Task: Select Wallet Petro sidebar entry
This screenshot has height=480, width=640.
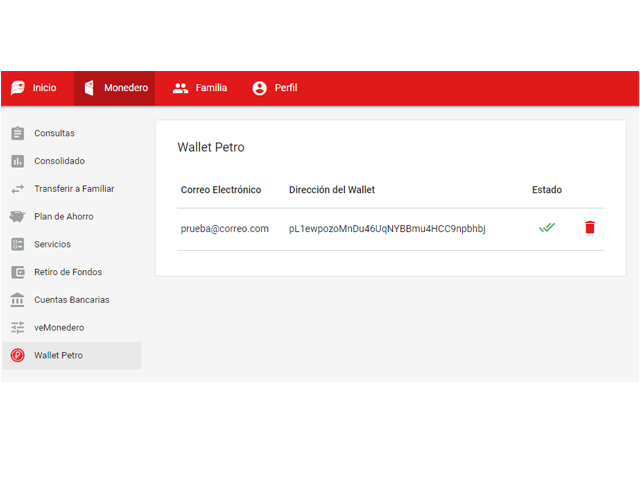Action: (x=71, y=356)
